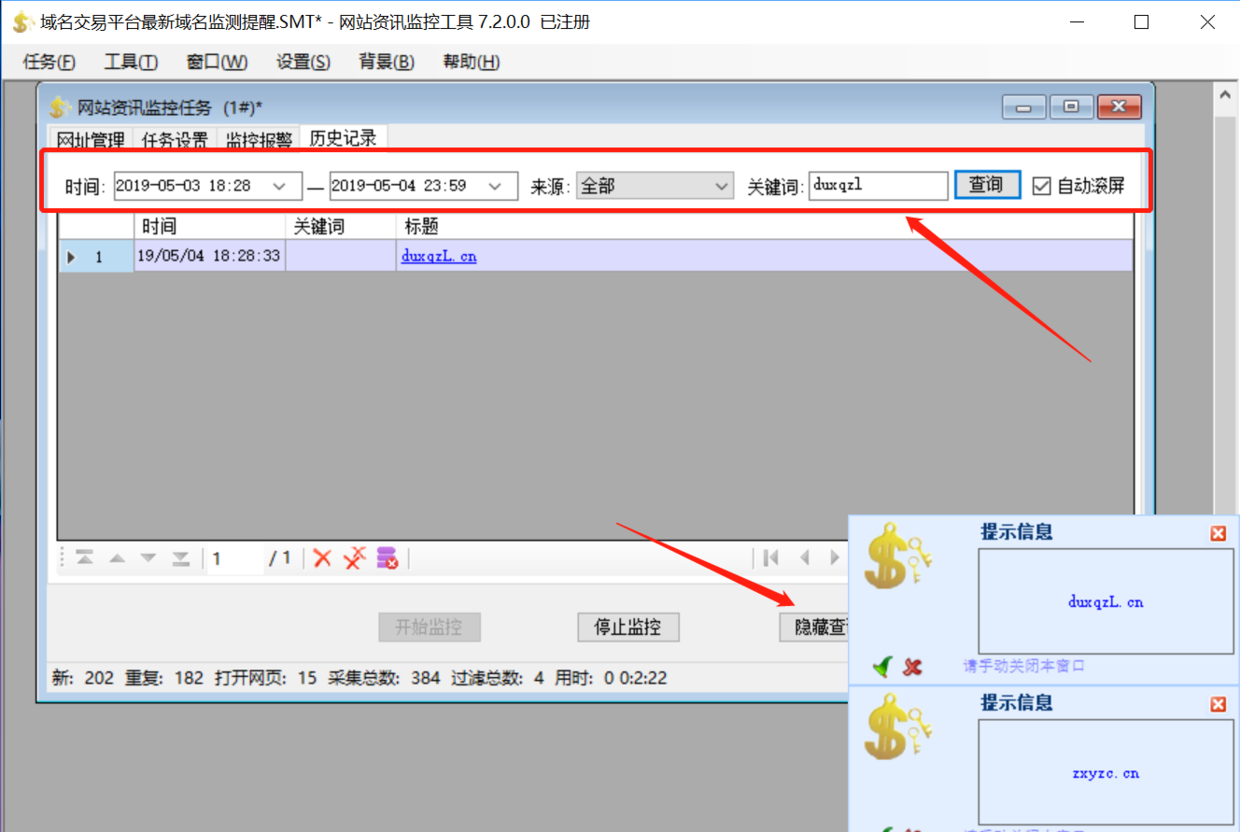Click the app dollar icon in main title bar
Viewport: 1240px width, 832px height.
coord(22,22)
